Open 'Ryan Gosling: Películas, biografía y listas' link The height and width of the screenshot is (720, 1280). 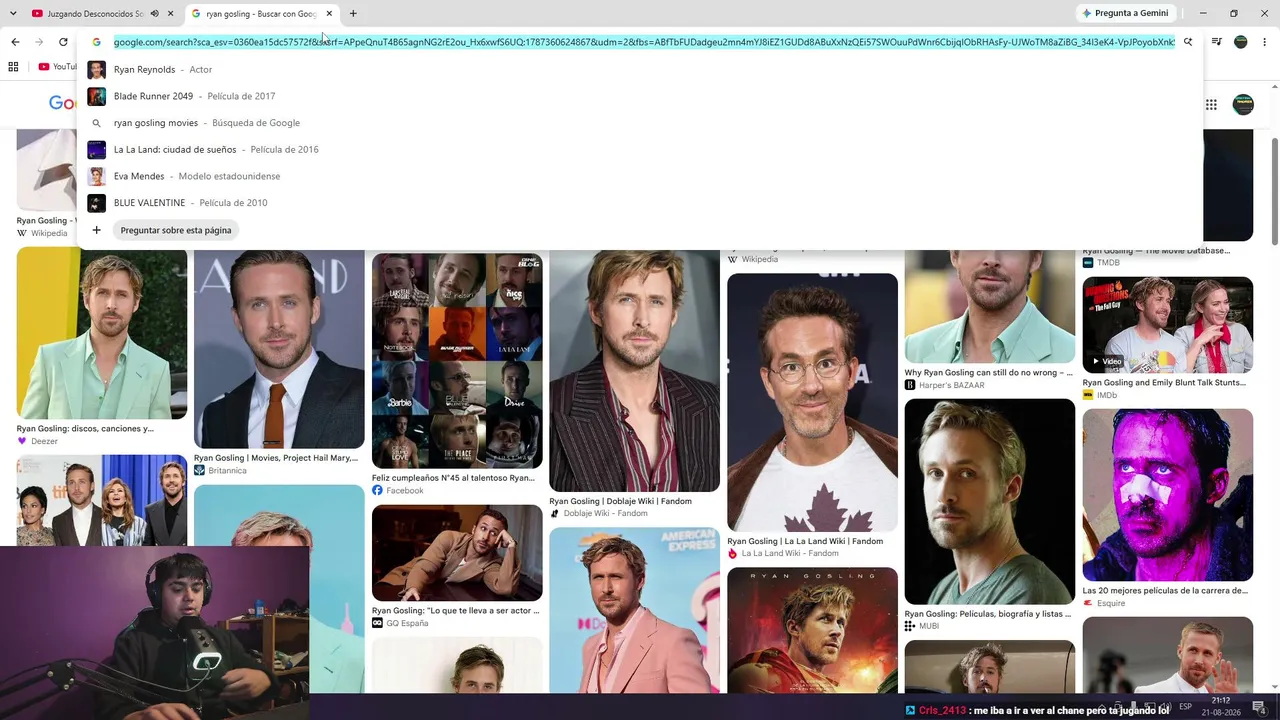[988, 614]
